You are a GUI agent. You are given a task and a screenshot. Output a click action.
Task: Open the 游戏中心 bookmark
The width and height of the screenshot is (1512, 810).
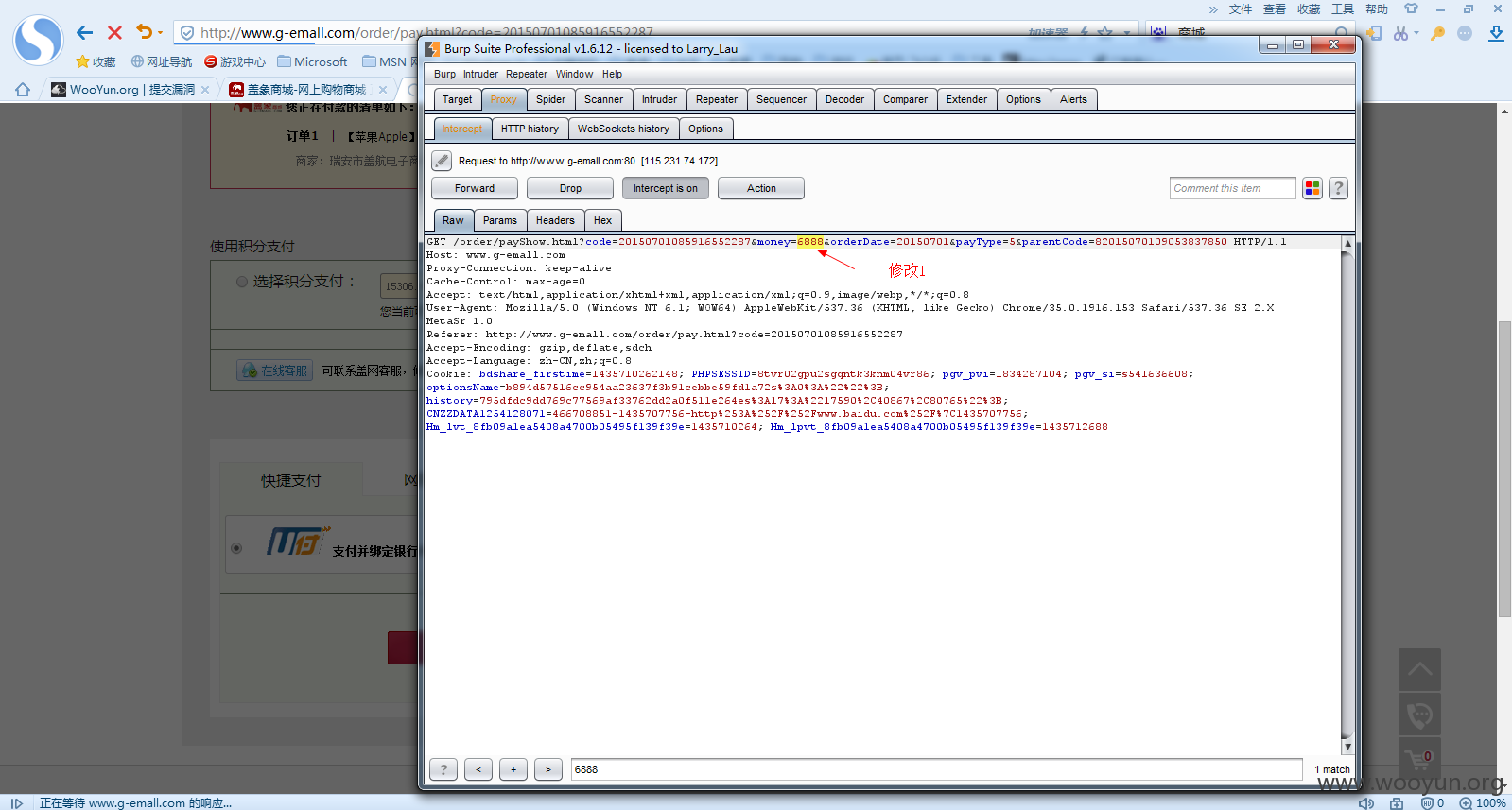click(235, 61)
